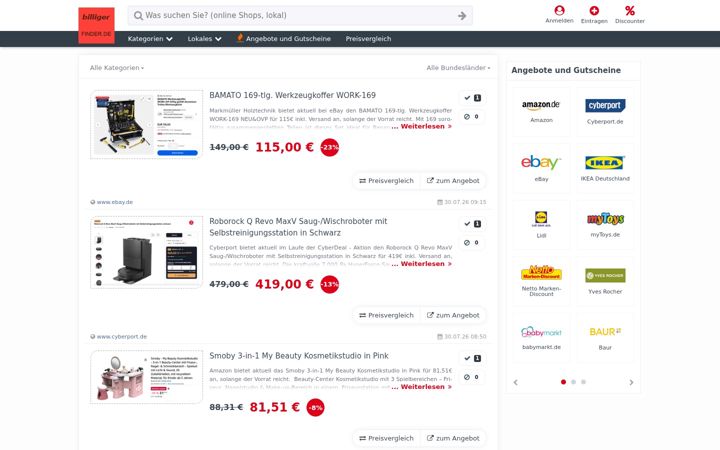Open the Alle Kategorien filter dropdown

coord(117,68)
